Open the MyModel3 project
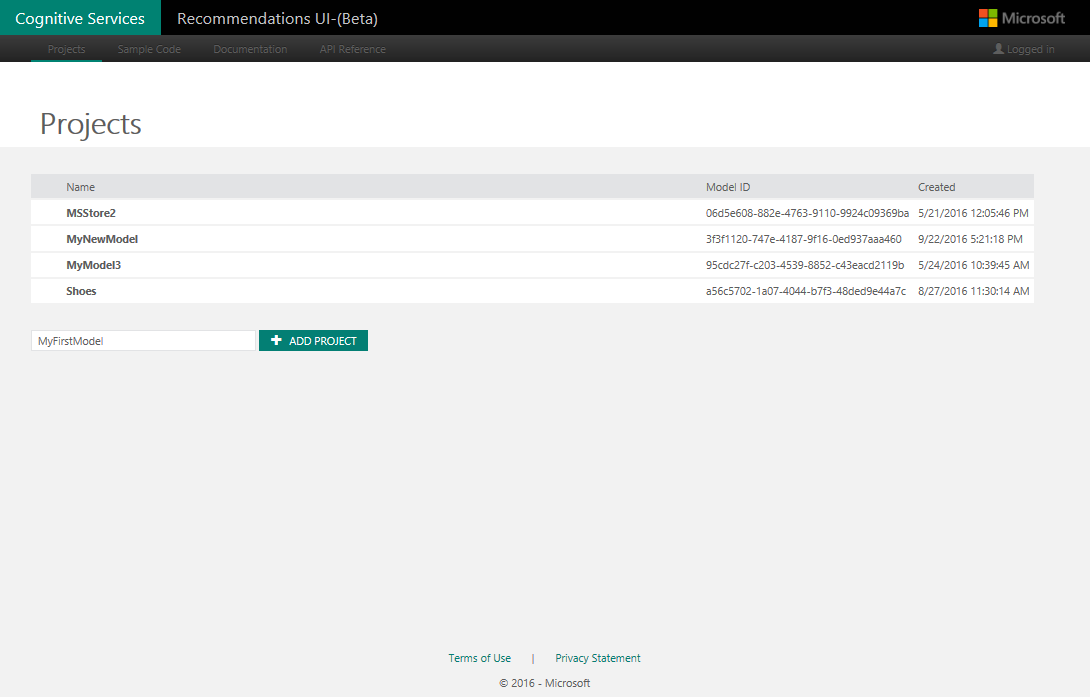Screen dimensions: 1090x697 click(94, 265)
